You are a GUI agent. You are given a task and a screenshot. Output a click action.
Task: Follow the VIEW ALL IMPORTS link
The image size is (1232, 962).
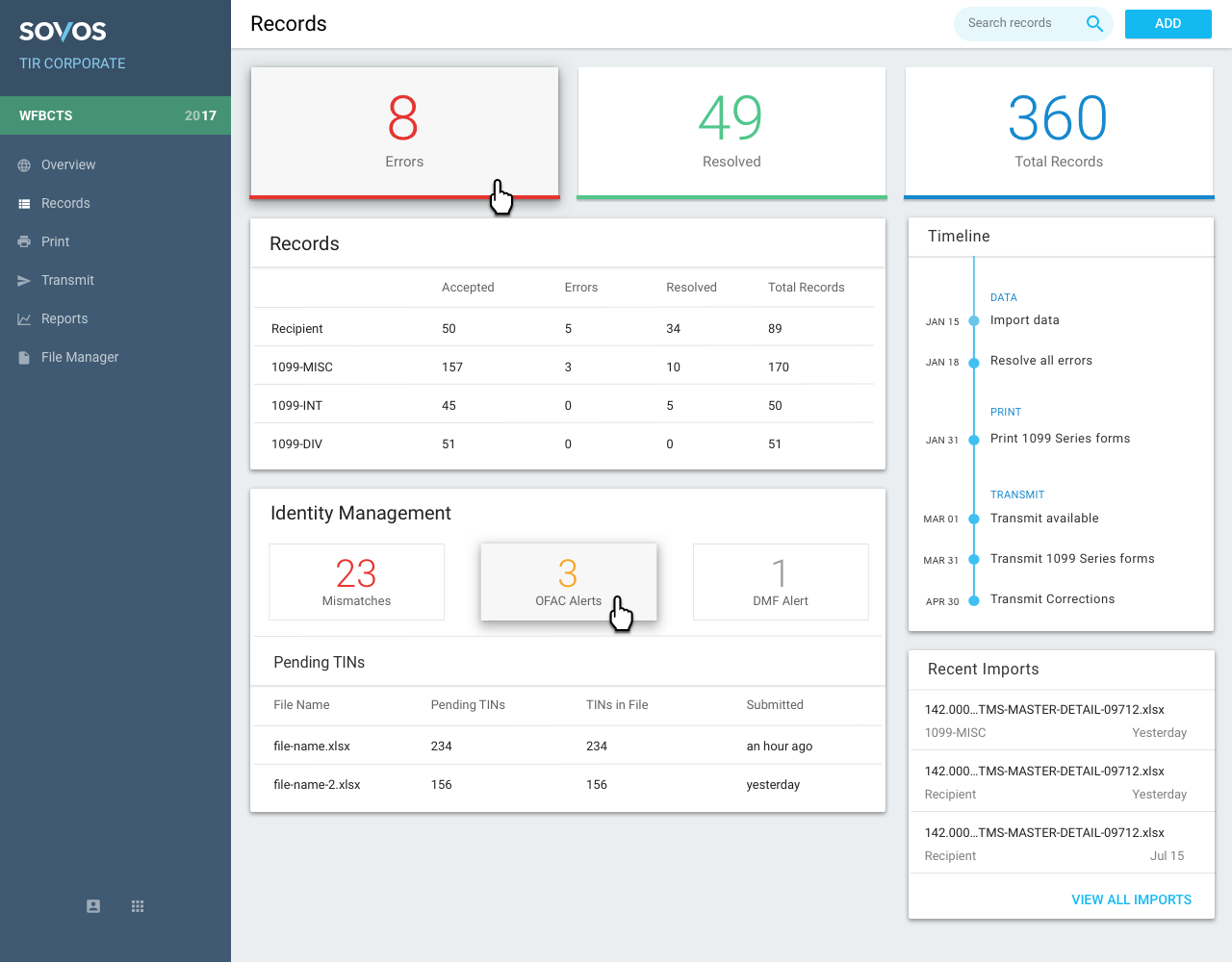tap(1131, 899)
